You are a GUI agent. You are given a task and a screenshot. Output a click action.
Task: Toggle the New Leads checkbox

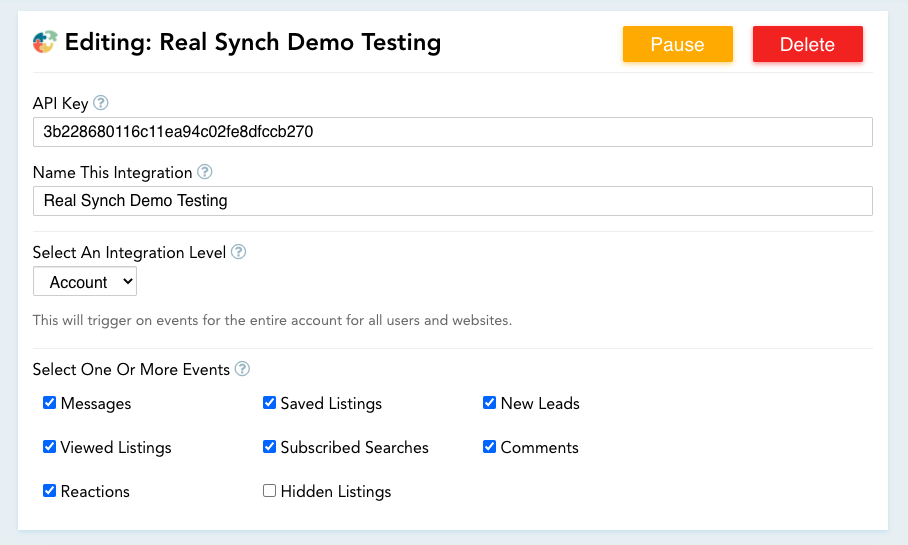pyautogui.click(x=489, y=403)
